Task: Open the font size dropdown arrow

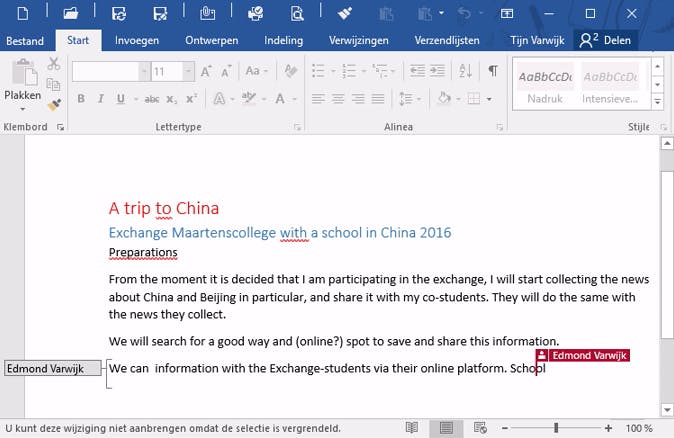Action: (188, 71)
